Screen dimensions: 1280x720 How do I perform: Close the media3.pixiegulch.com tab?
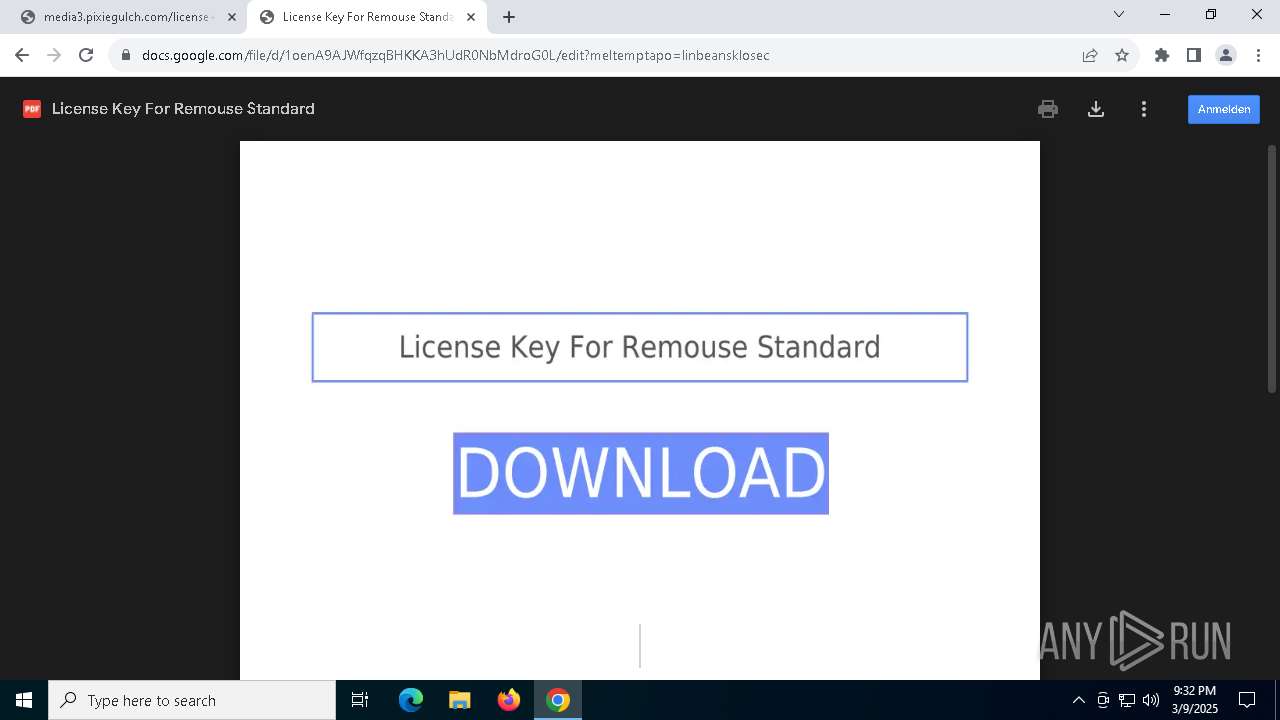[232, 17]
